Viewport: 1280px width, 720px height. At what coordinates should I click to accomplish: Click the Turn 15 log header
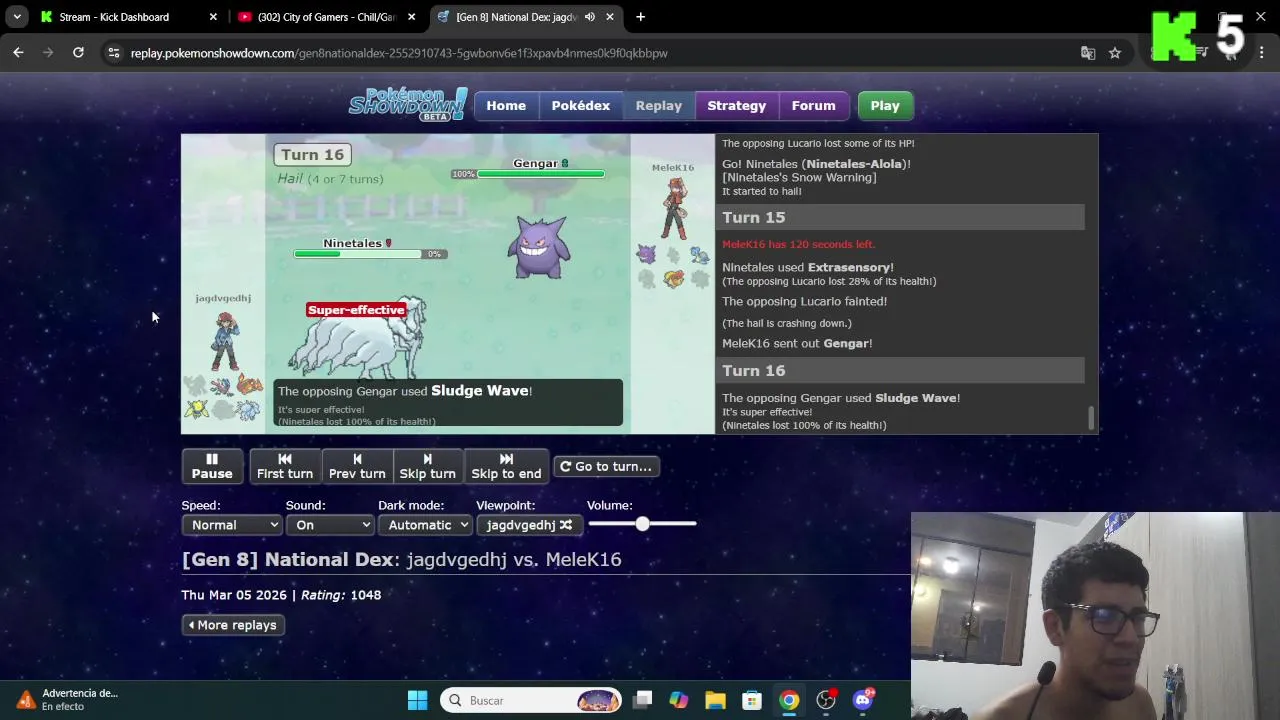tap(900, 217)
